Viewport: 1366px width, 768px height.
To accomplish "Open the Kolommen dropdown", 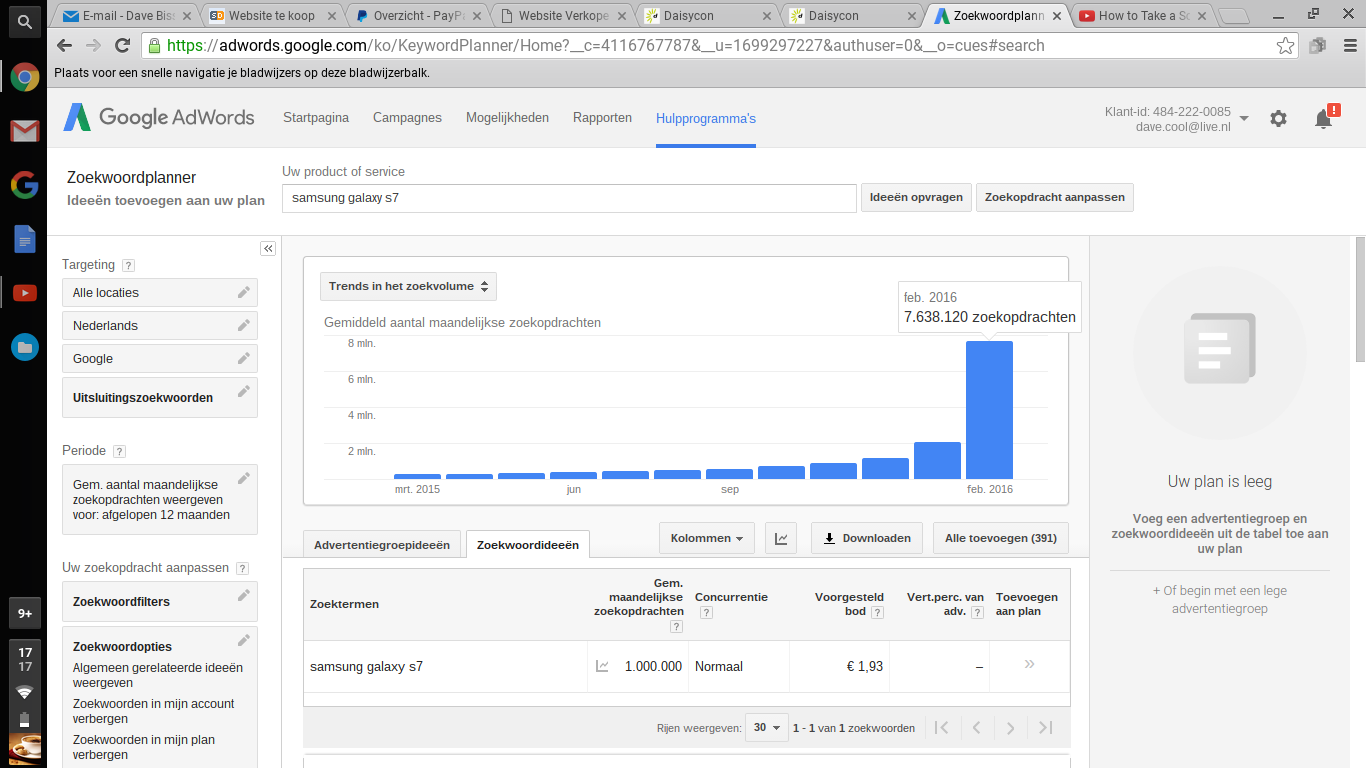I will 706,538.
